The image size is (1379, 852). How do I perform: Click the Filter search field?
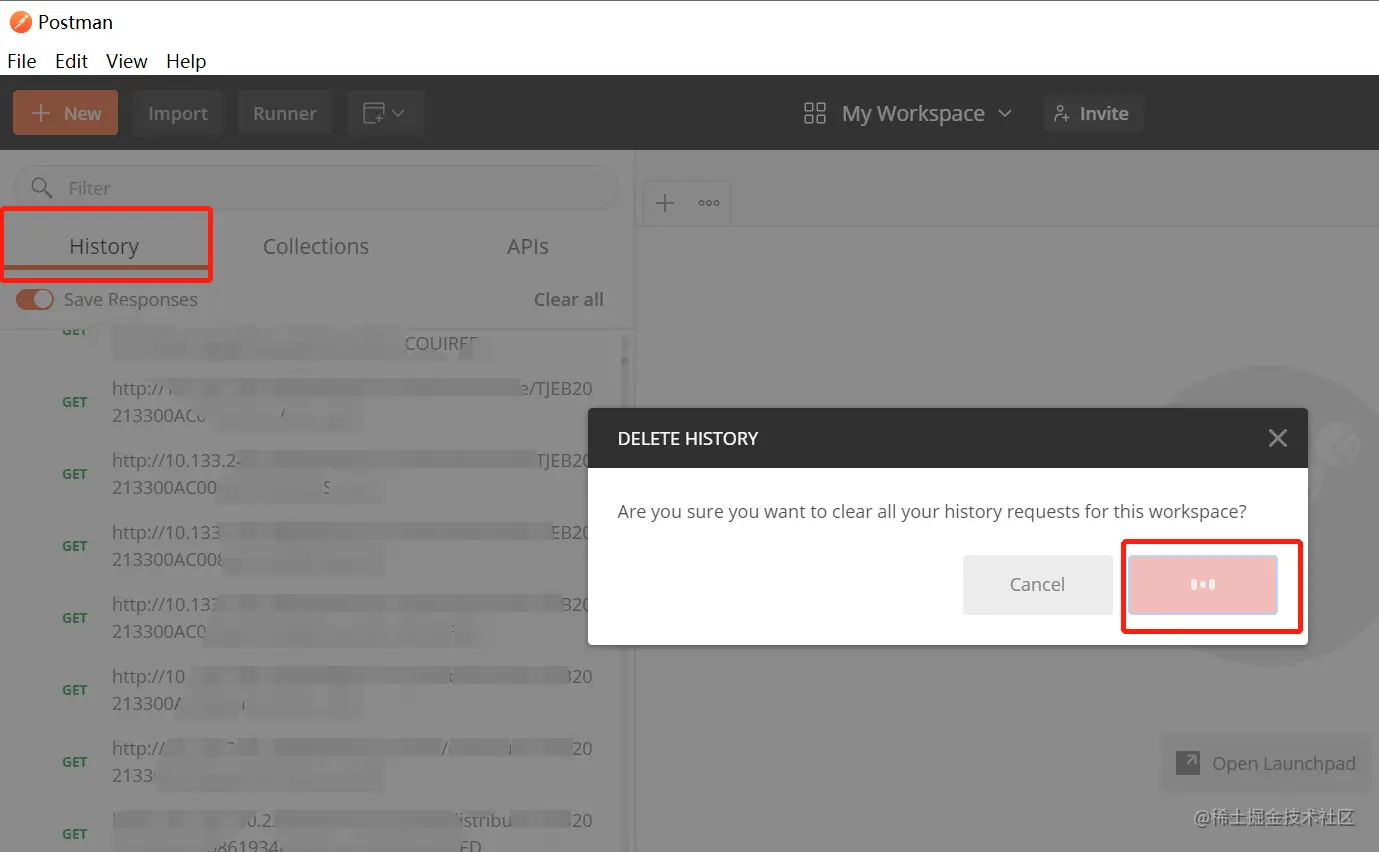pos(316,188)
